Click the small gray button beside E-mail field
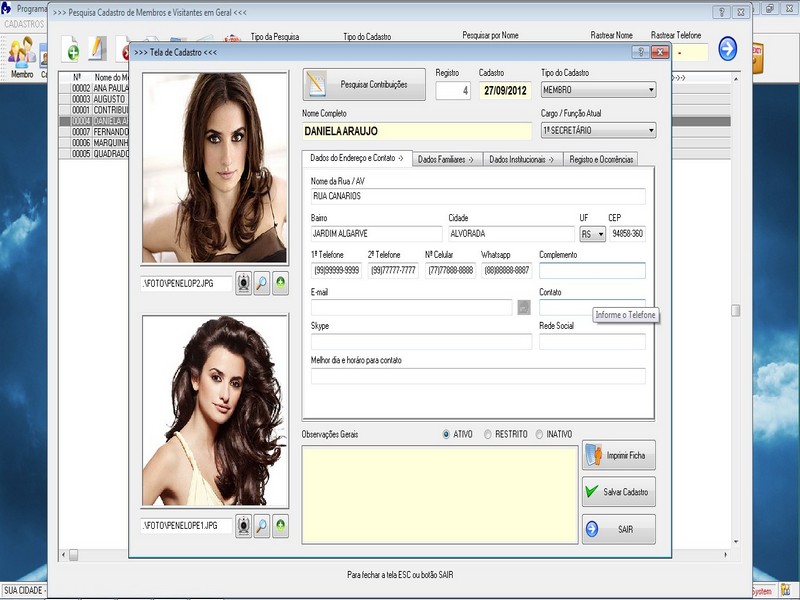The width and height of the screenshot is (800, 600). (524, 307)
